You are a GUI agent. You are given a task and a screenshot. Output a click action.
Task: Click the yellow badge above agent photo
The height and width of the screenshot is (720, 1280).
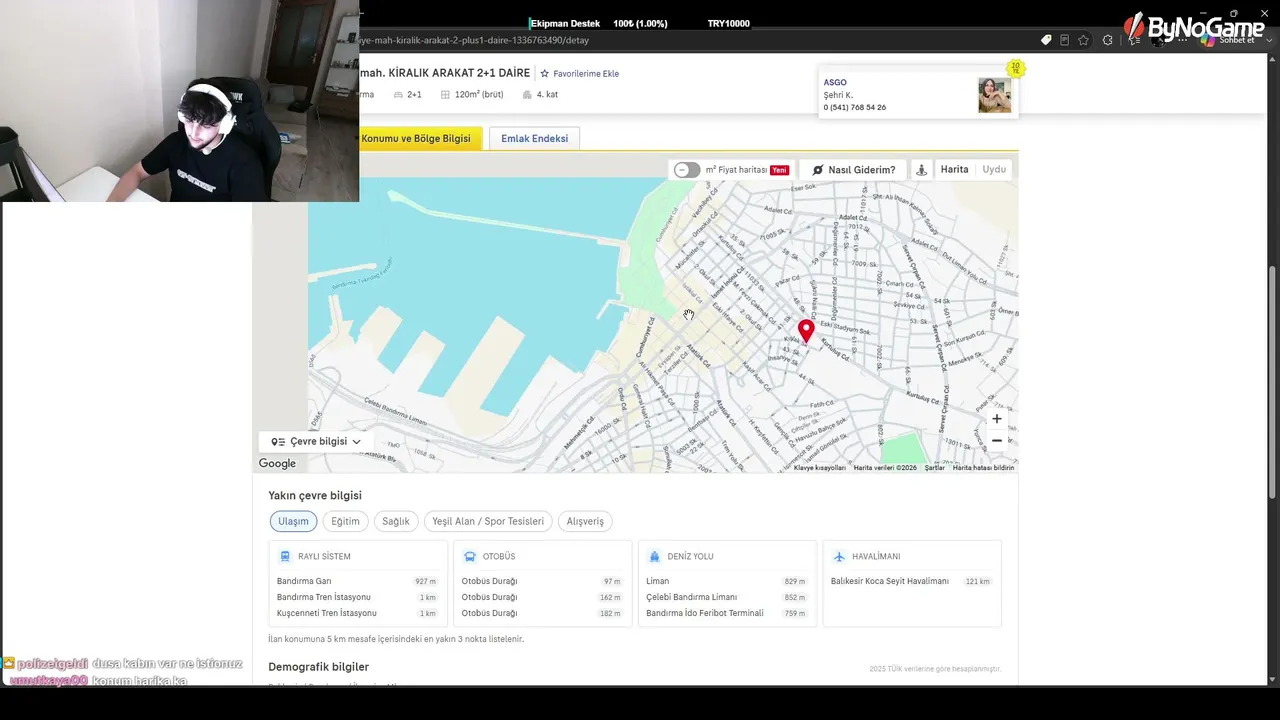pyautogui.click(x=1016, y=69)
